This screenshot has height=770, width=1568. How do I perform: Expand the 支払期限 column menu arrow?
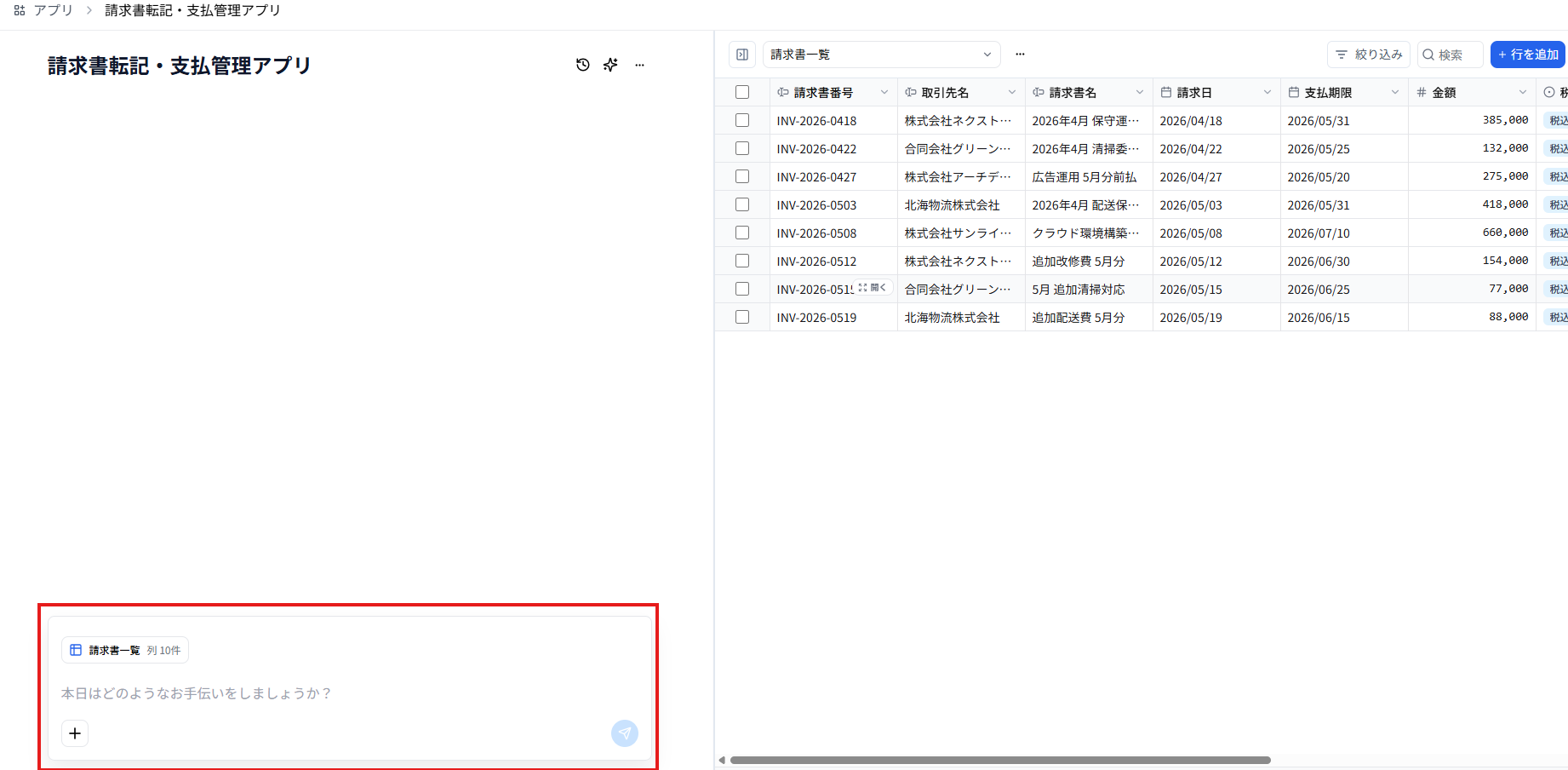coord(1395,92)
